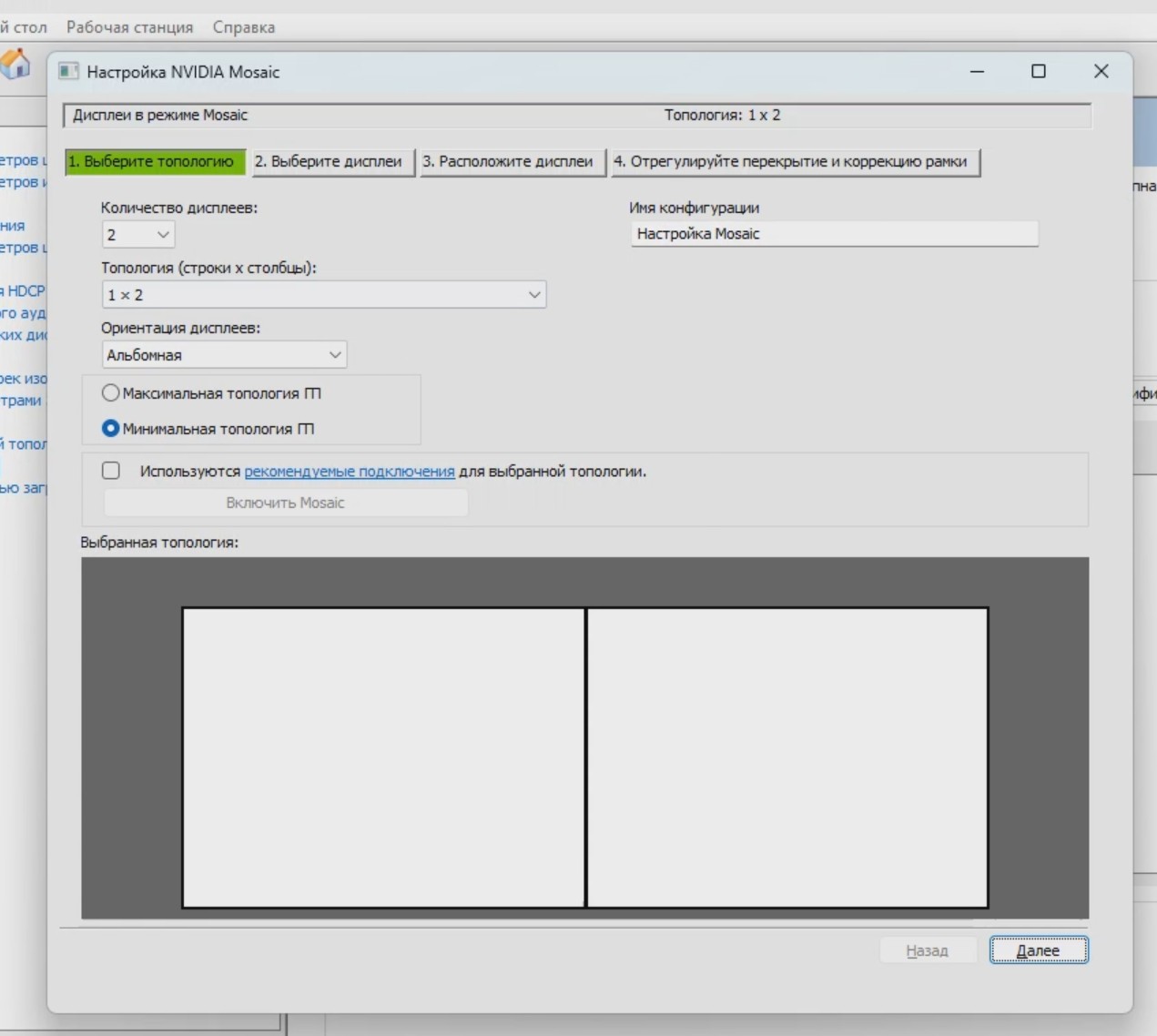Switch to tab 1. Выберите топологию
Viewport: 1157px width, 1036px height.
click(x=155, y=162)
